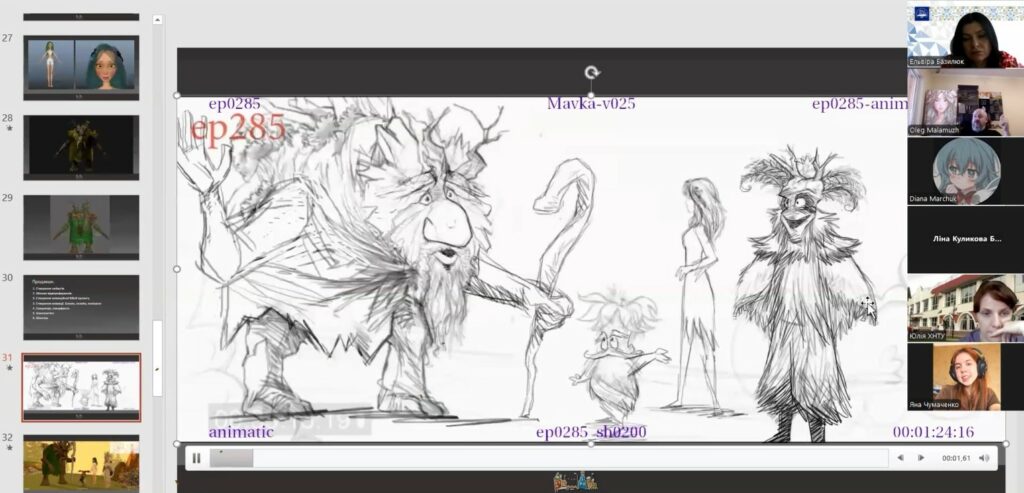Select Ліна Куликова participant tile
The height and width of the screenshot is (493, 1024).
coord(965,239)
